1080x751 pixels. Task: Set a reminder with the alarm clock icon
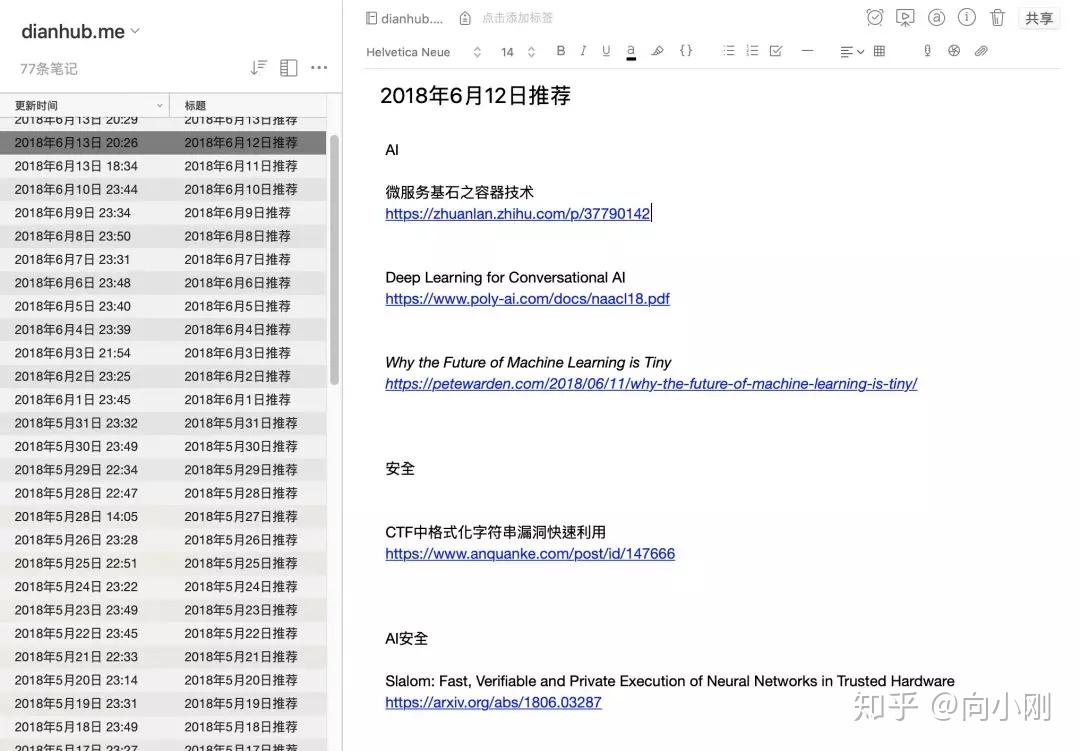click(875, 17)
